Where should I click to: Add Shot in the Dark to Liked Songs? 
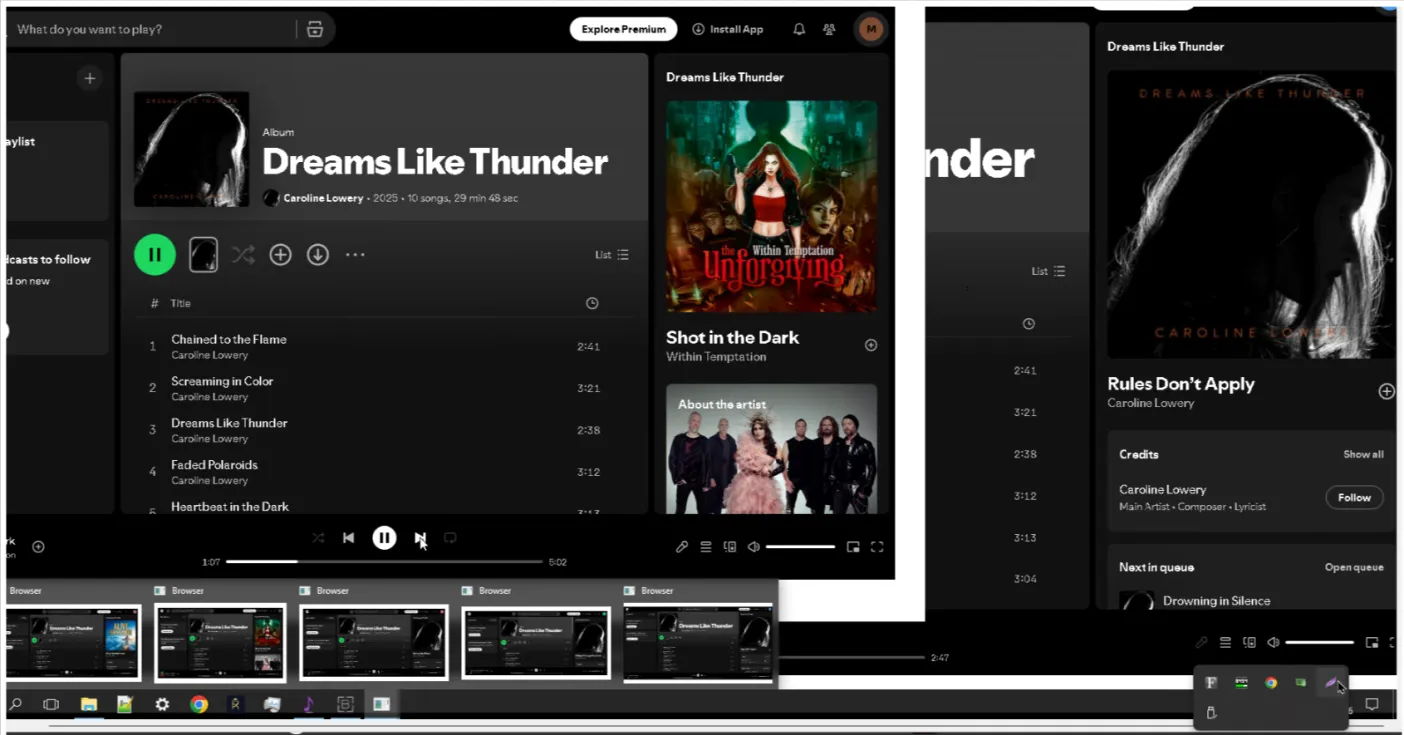coord(871,345)
